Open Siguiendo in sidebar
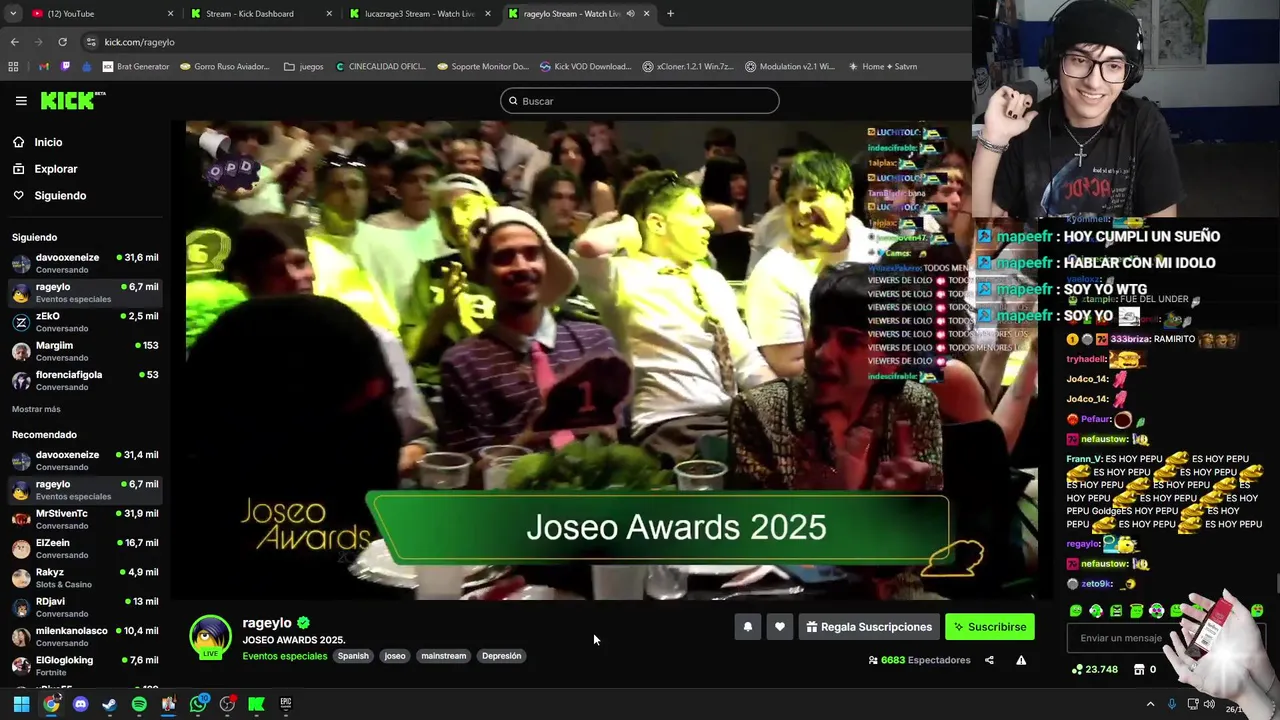 click(60, 196)
